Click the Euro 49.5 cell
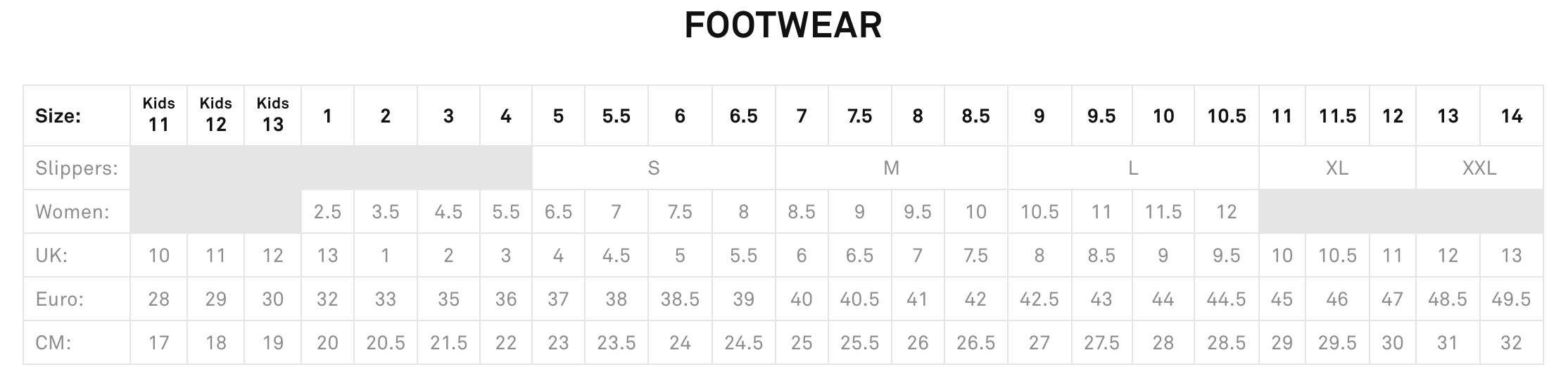Screen dimensions: 1568x386 click(x=1511, y=299)
